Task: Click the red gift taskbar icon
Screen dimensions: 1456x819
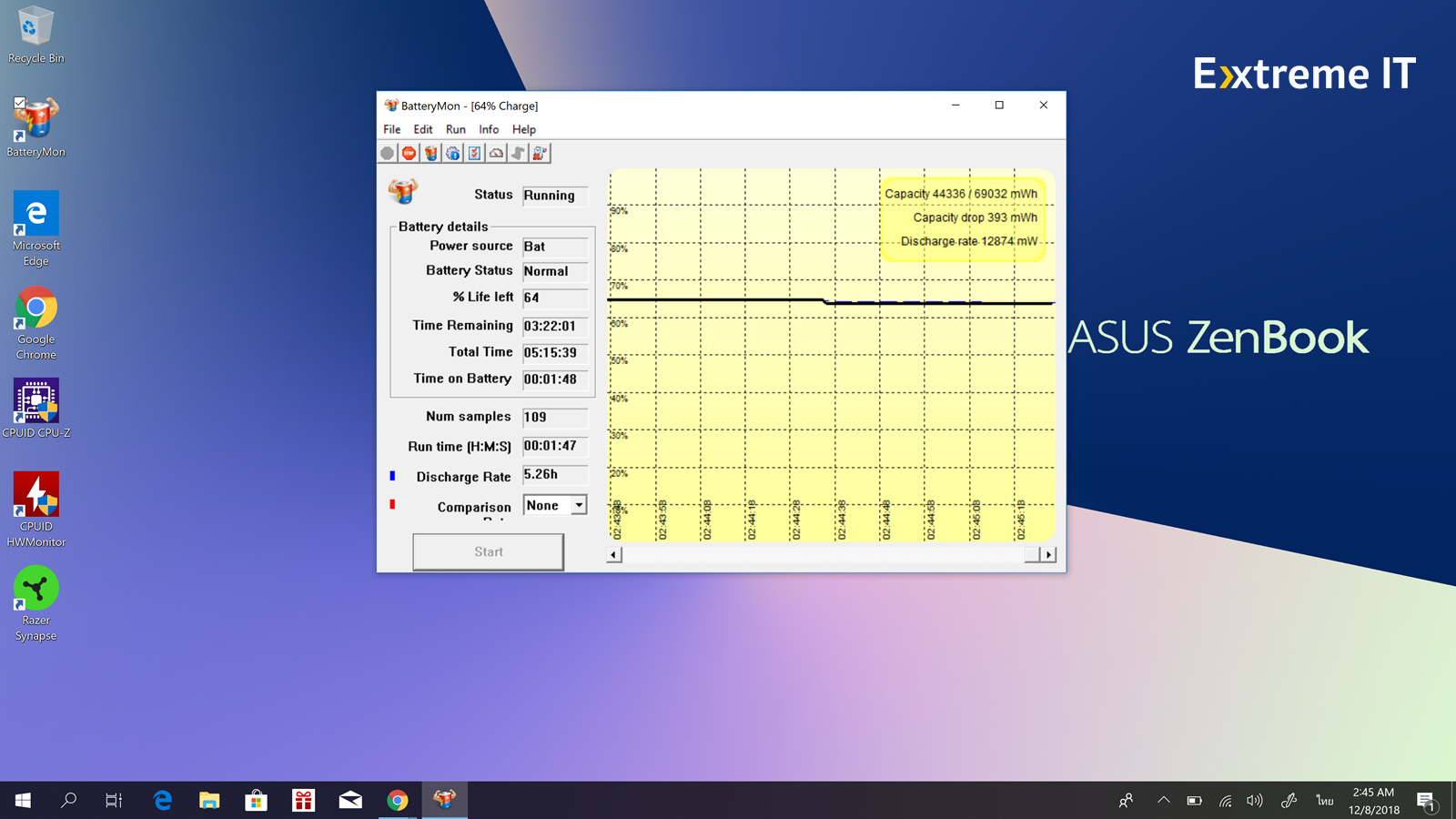Action: [x=303, y=800]
